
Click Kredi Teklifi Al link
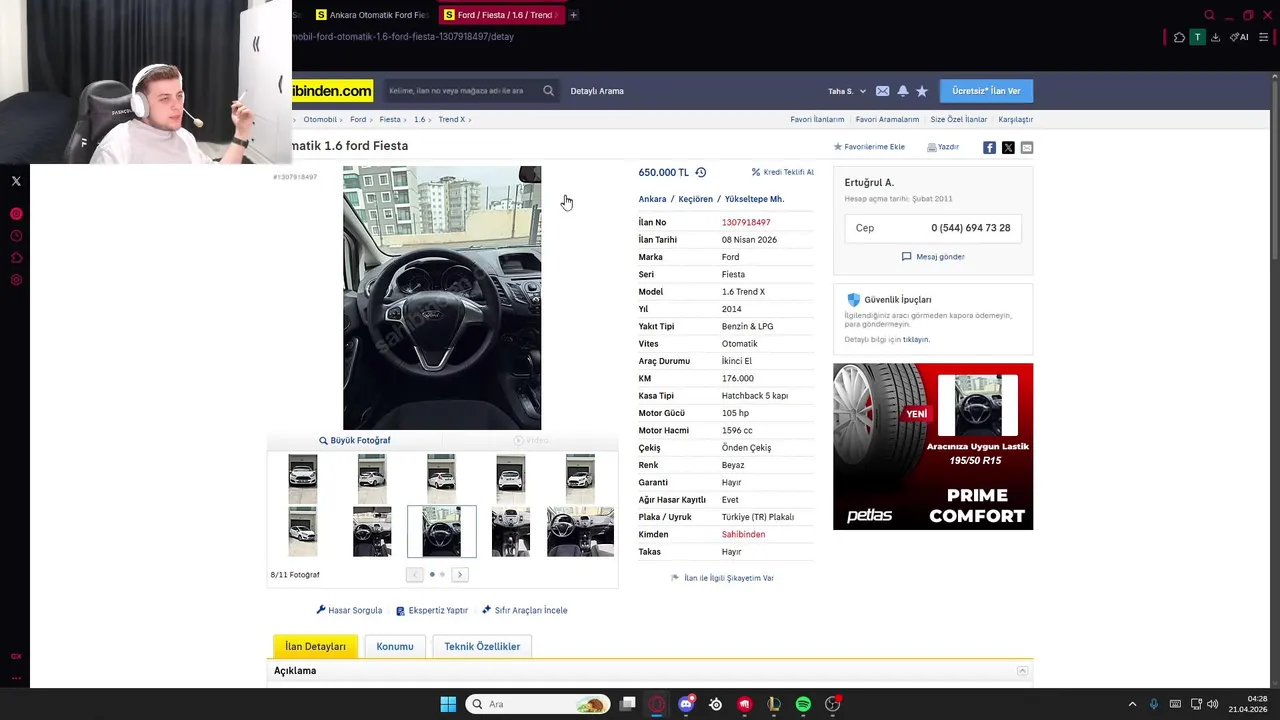[783, 172]
